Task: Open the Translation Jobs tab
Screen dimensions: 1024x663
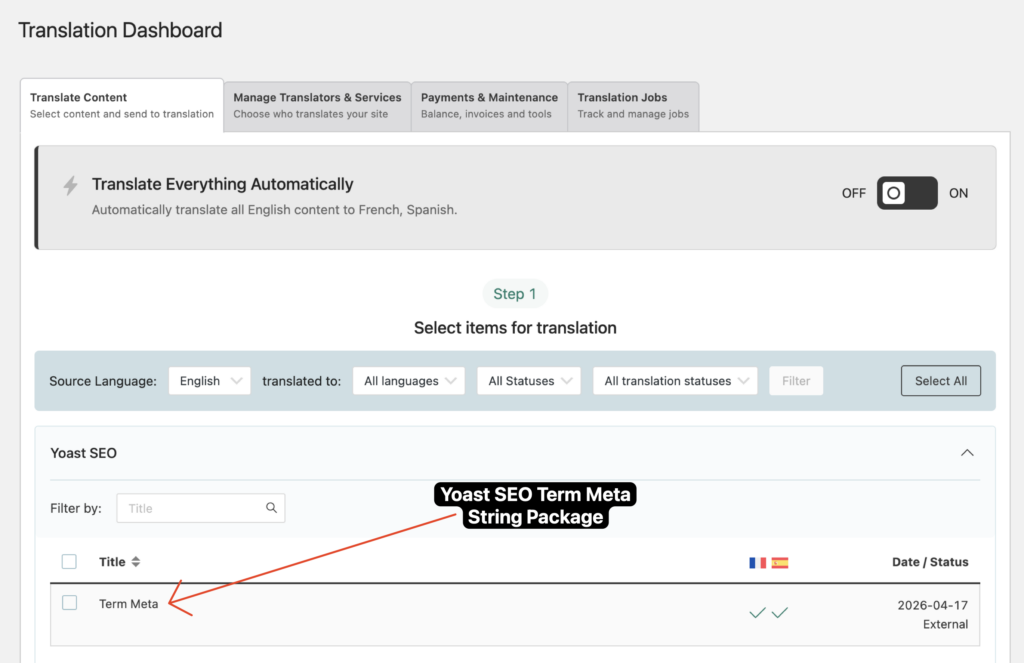Action: tap(633, 106)
